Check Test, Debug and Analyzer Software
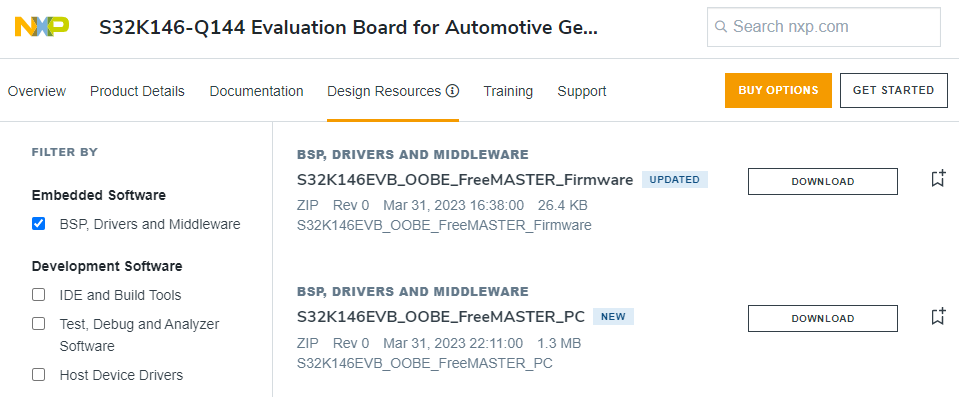 (39, 324)
